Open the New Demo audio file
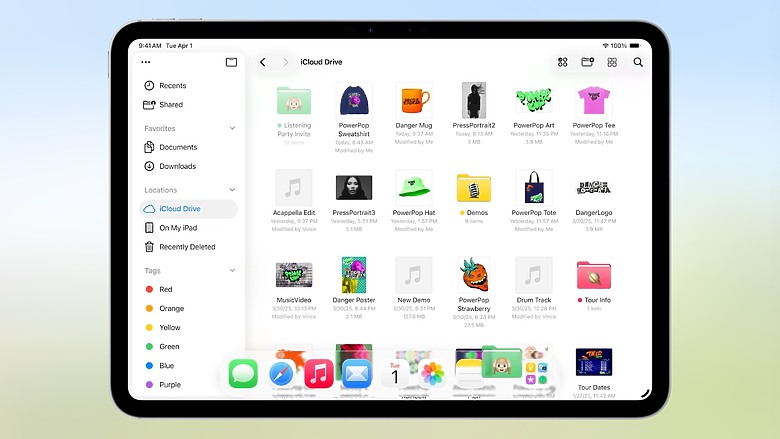This screenshot has height=439, width=780. (414, 275)
